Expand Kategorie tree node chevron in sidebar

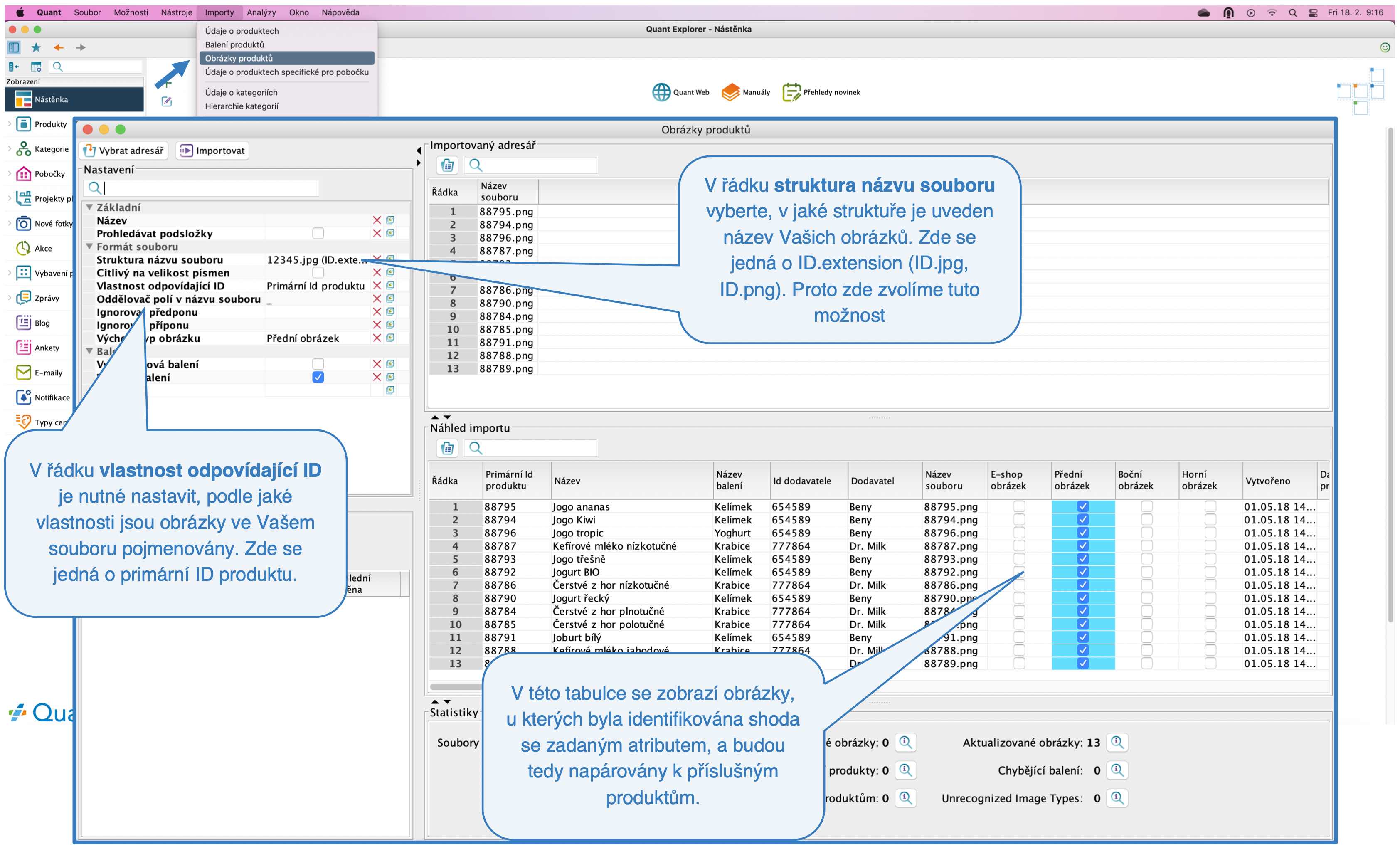(9, 149)
